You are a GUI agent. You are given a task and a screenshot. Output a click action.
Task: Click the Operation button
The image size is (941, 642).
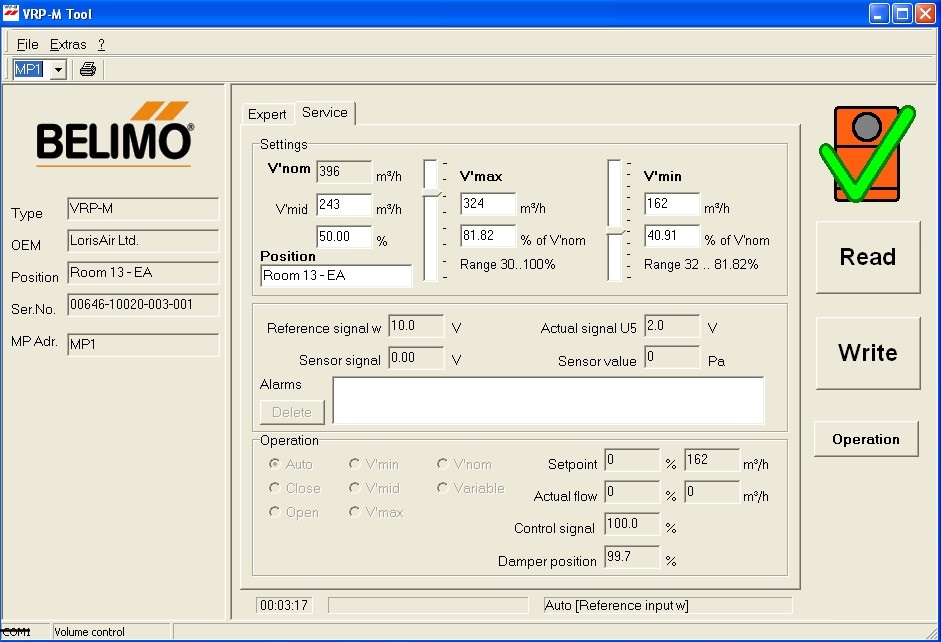tap(866, 439)
